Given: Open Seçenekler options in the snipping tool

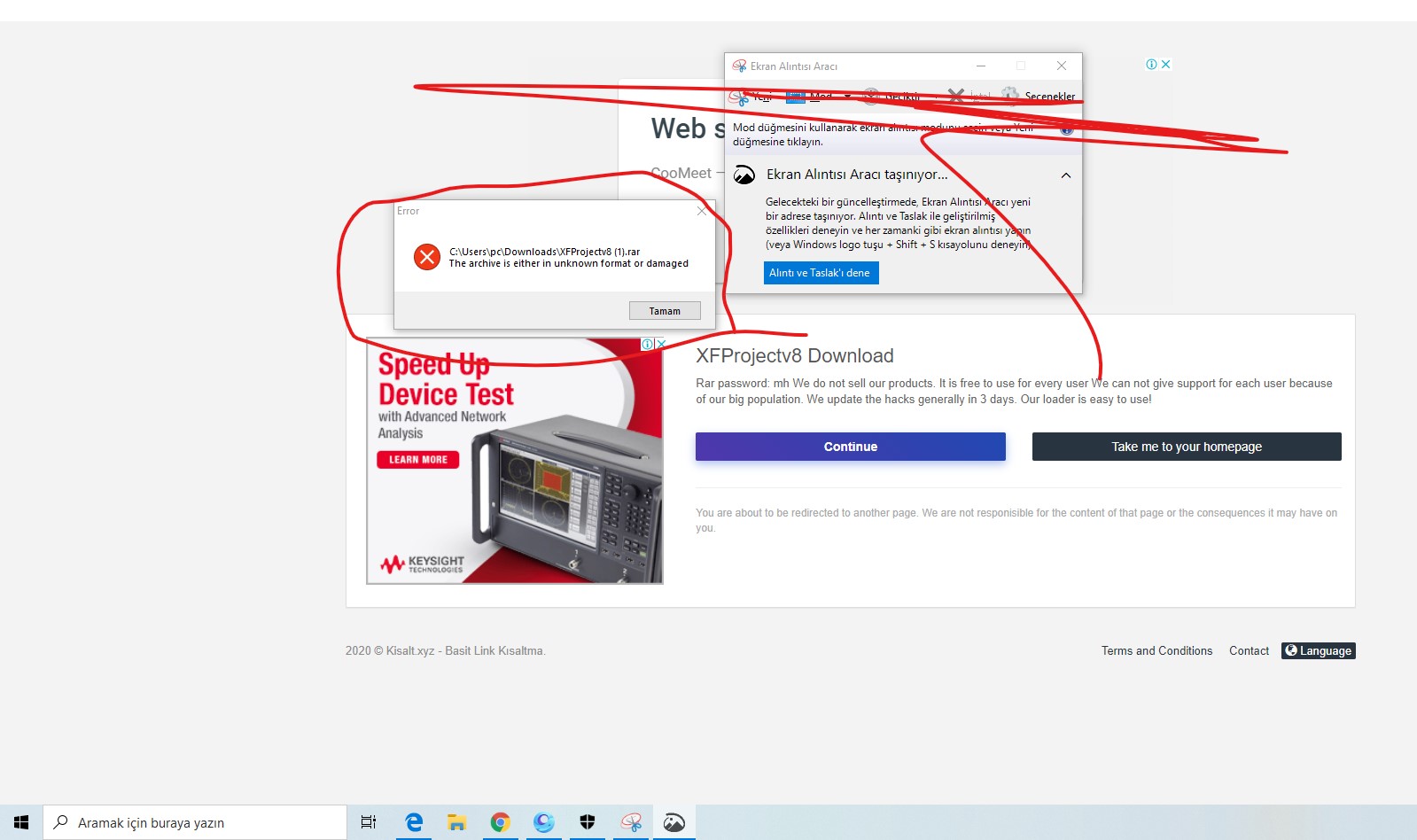Looking at the screenshot, I should pos(1038,96).
